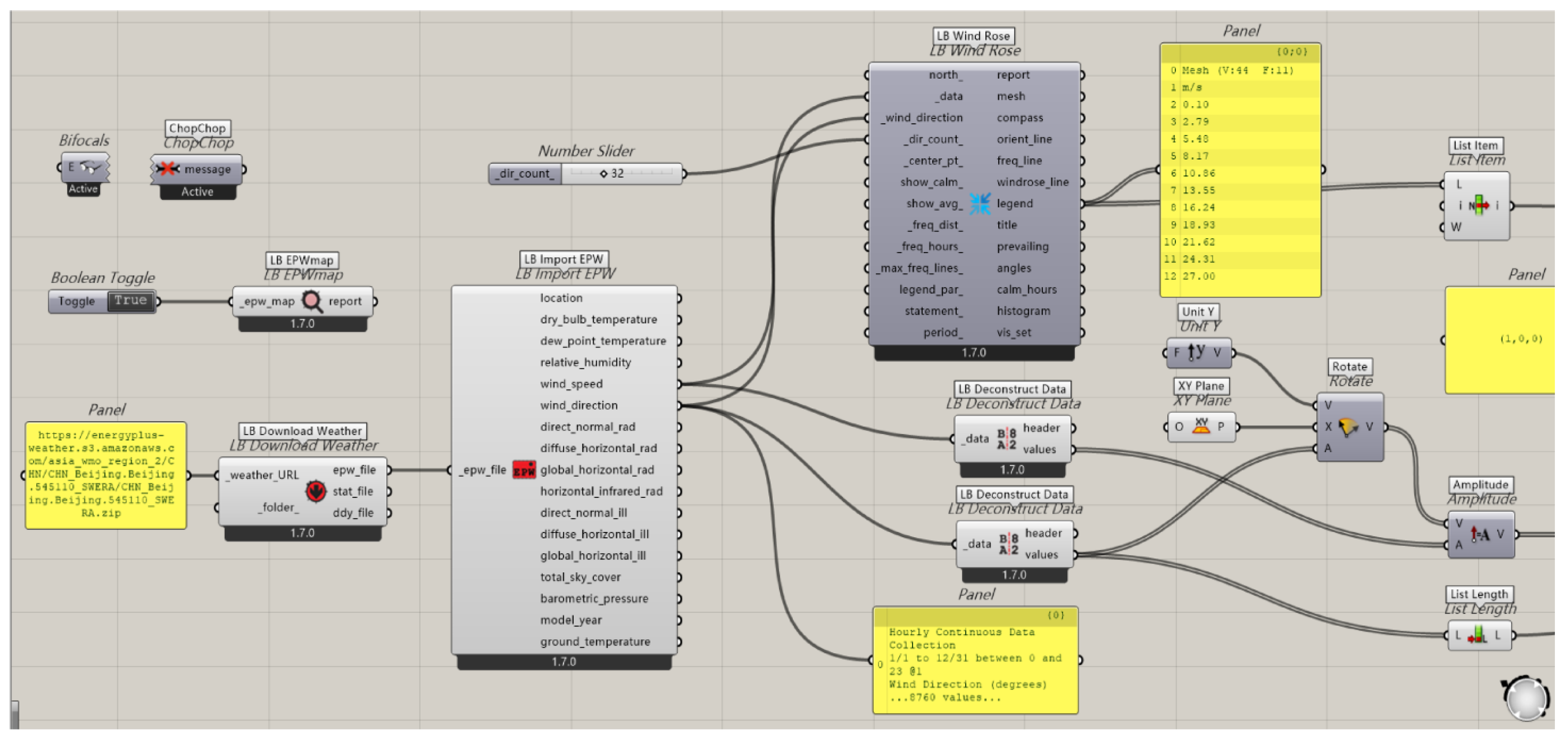The height and width of the screenshot is (740, 1568).
Task: Click the round canvas widget icon in the corner
Action: tap(1526, 698)
